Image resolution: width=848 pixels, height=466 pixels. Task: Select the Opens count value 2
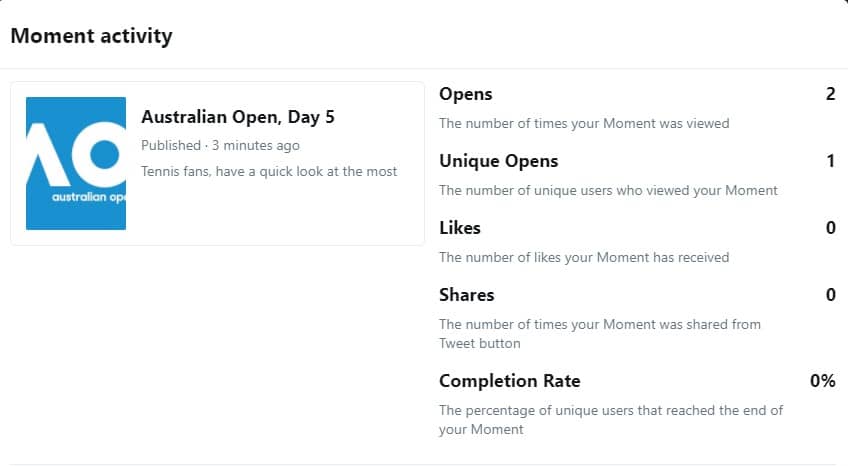tap(831, 94)
